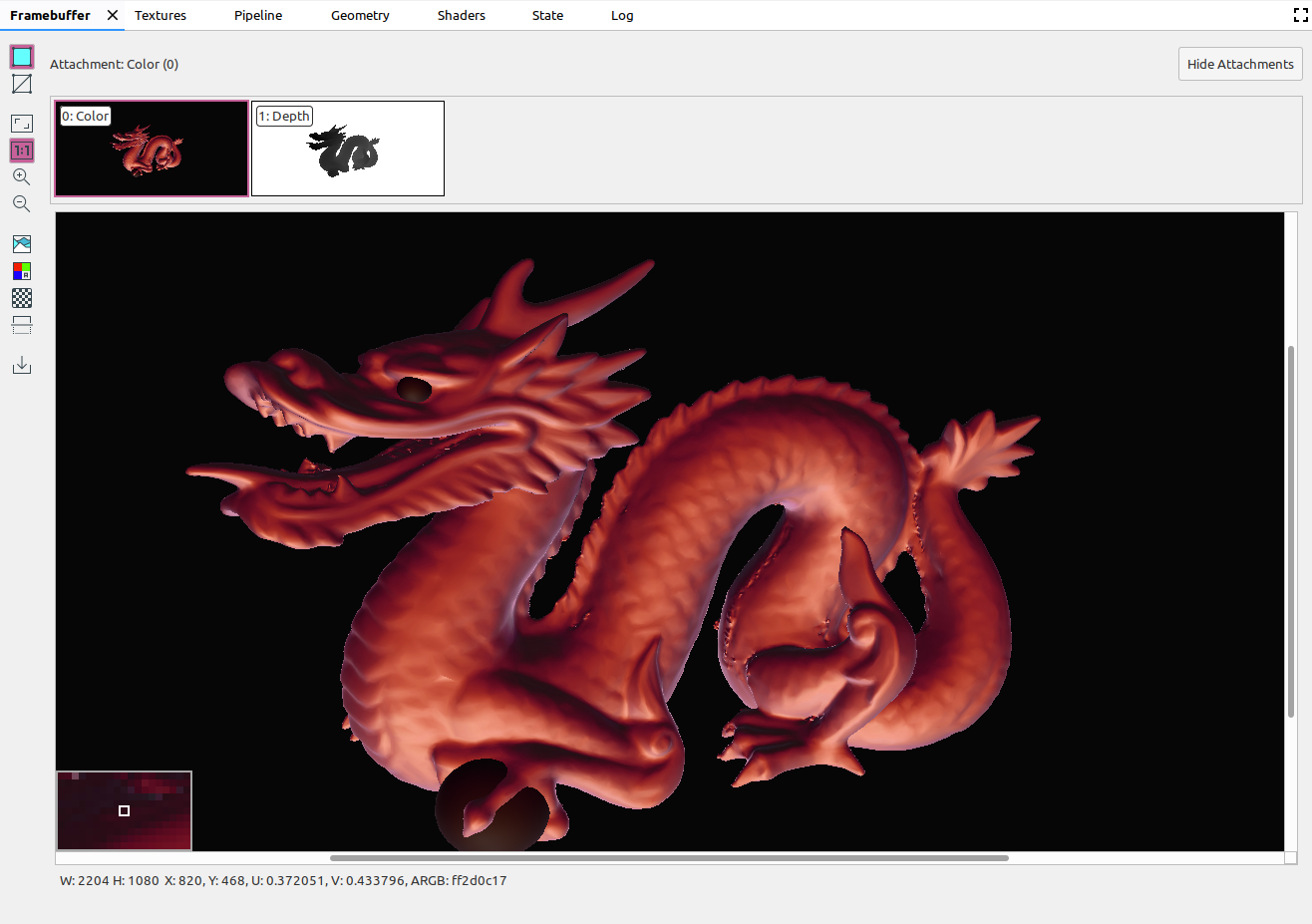
Task: Click the fullscreen icon at top right
Action: click(x=1300, y=15)
